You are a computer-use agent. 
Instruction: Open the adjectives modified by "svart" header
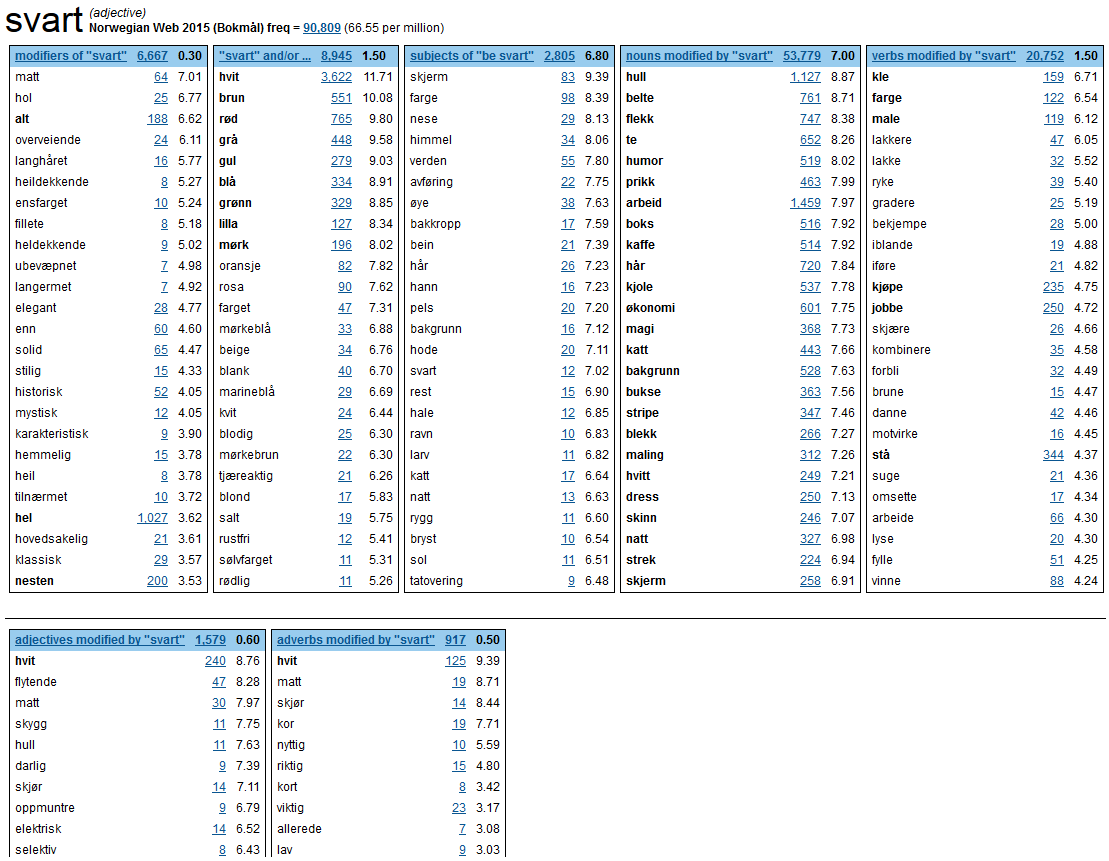pos(100,640)
